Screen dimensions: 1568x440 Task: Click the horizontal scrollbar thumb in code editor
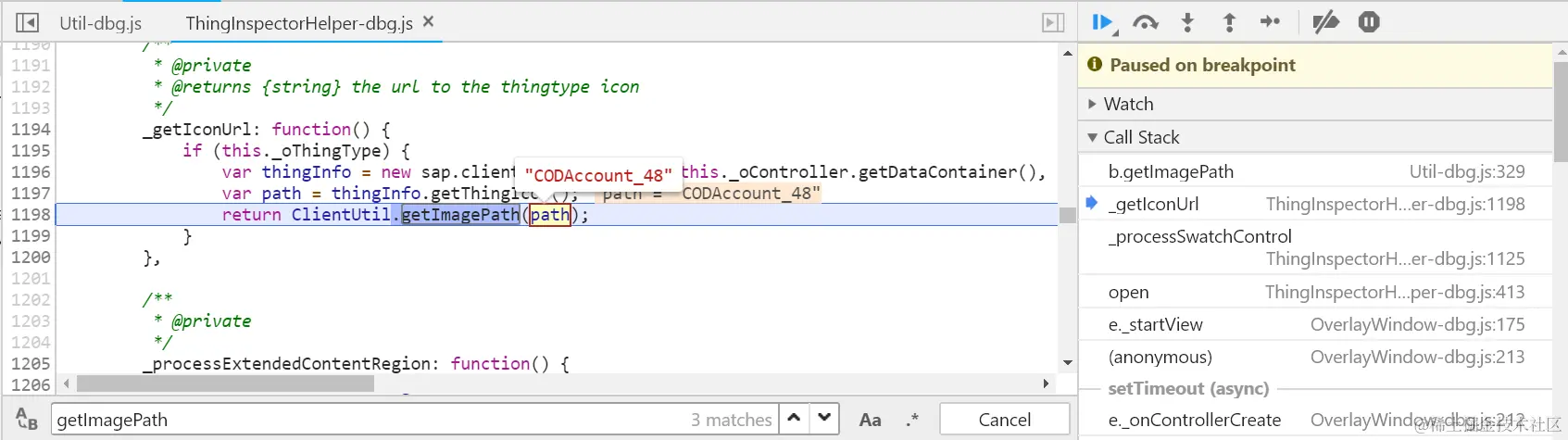point(225,383)
